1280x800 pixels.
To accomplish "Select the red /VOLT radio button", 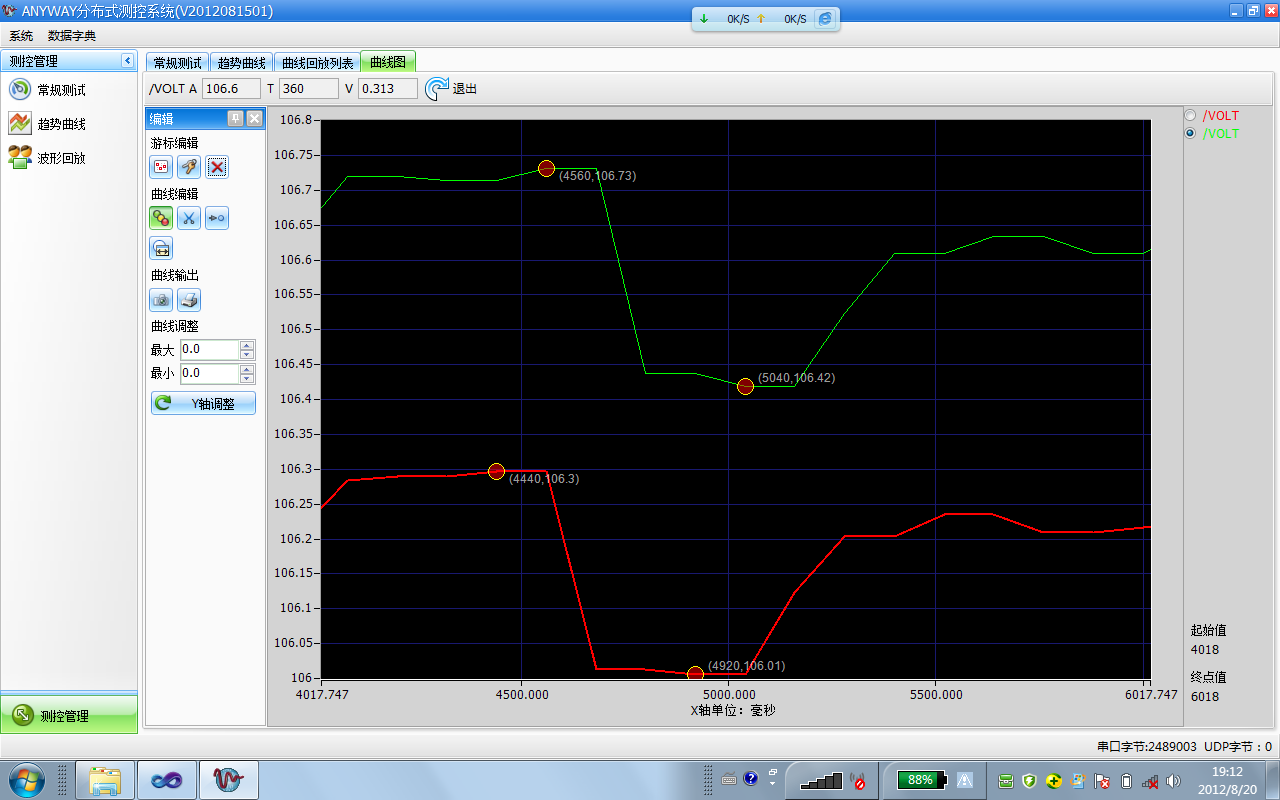I will pyautogui.click(x=1190, y=115).
